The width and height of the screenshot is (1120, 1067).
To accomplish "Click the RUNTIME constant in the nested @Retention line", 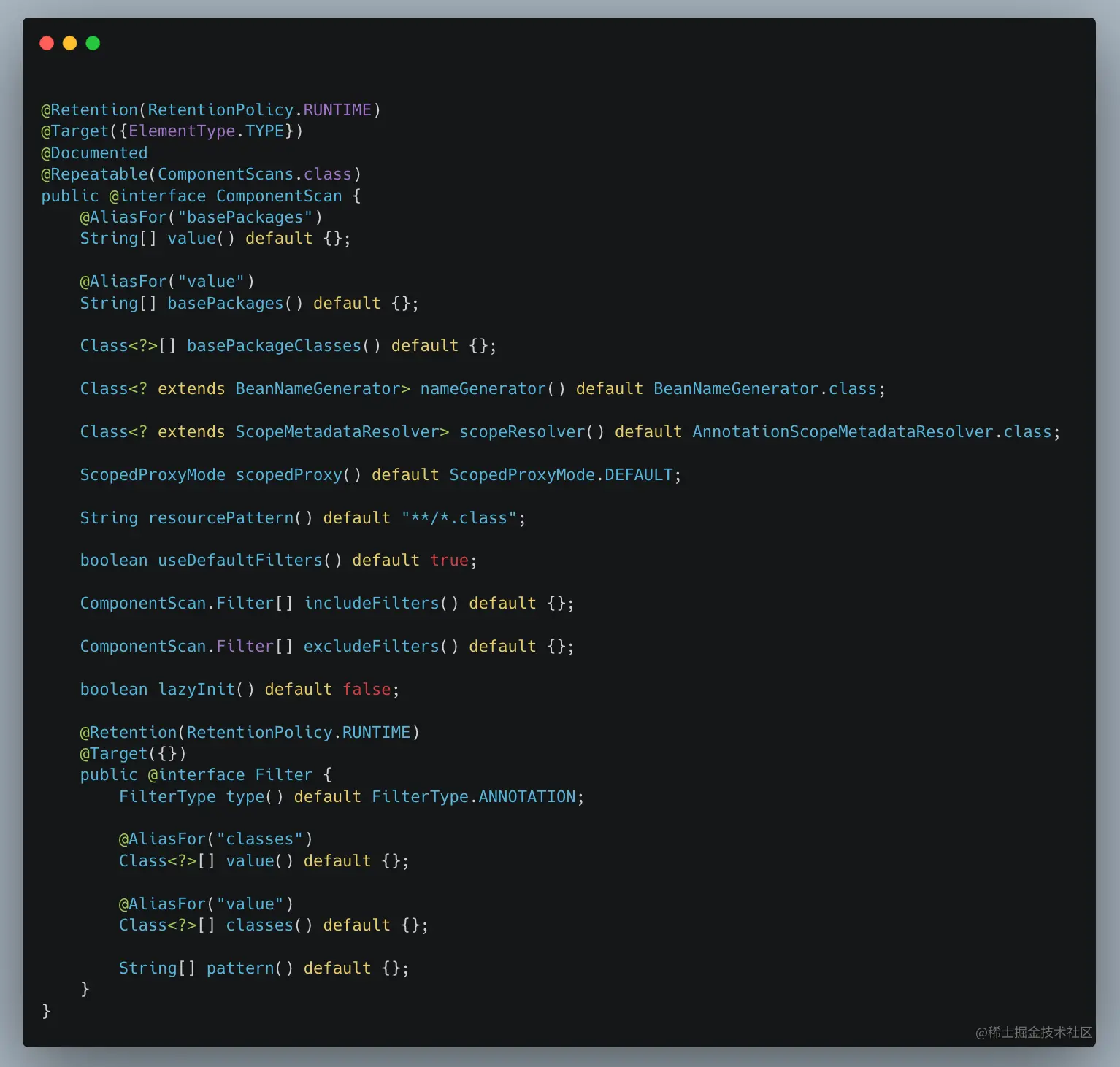I will (x=376, y=732).
